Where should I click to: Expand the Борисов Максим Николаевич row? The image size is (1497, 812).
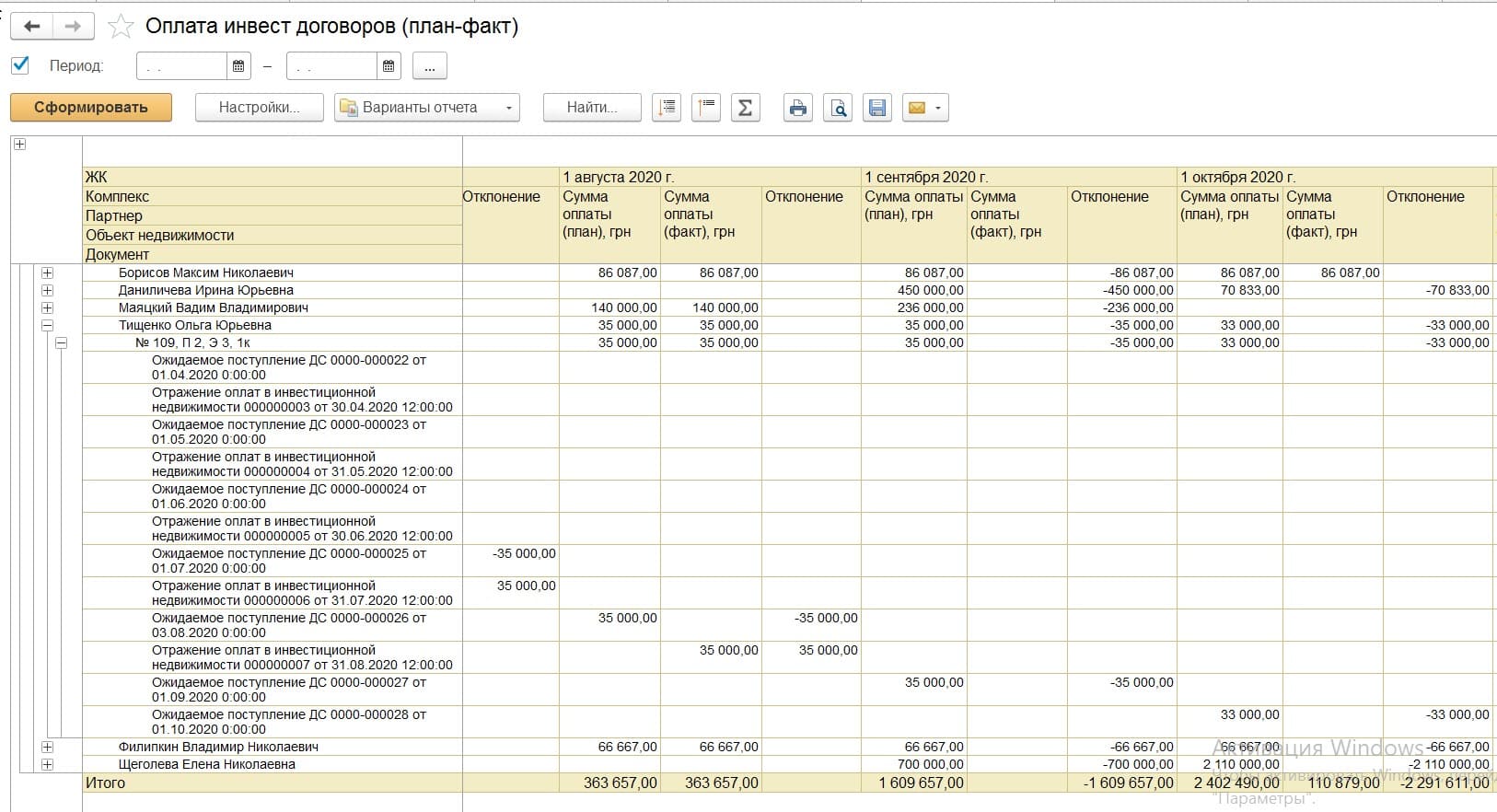coord(47,273)
